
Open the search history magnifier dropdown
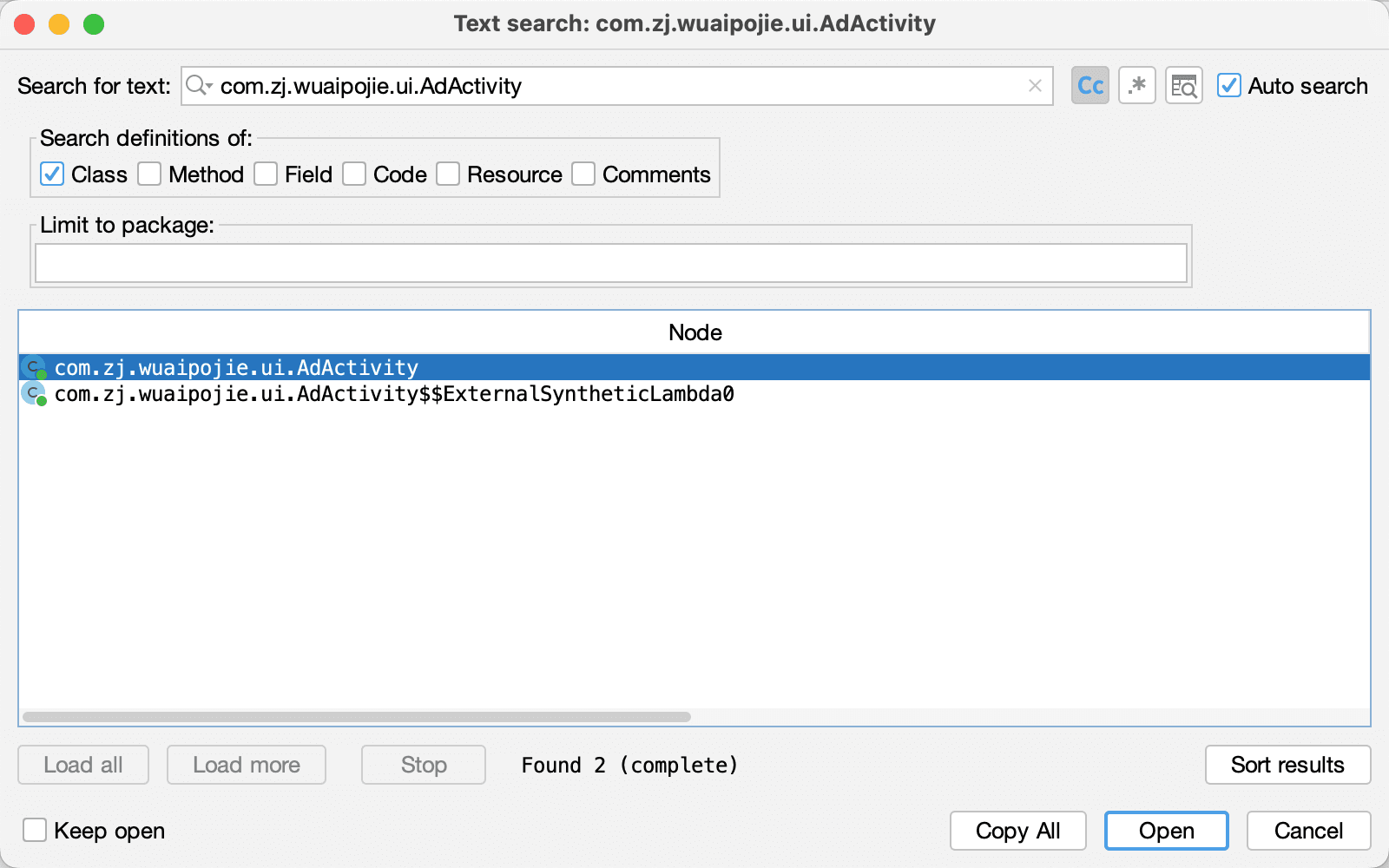pyautogui.click(x=200, y=85)
